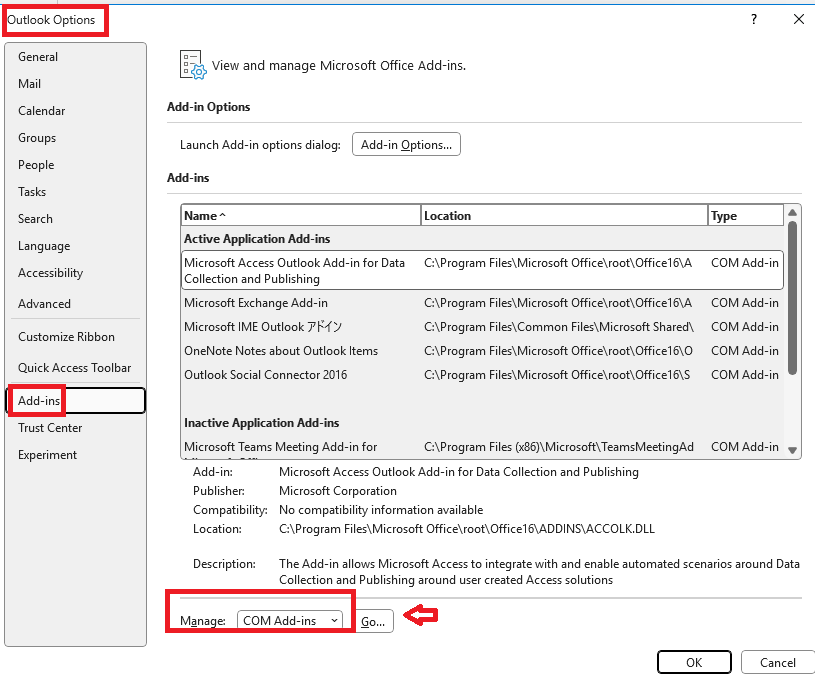Select Microsoft Teams Meeting Add-in row

(x=482, y=447)
